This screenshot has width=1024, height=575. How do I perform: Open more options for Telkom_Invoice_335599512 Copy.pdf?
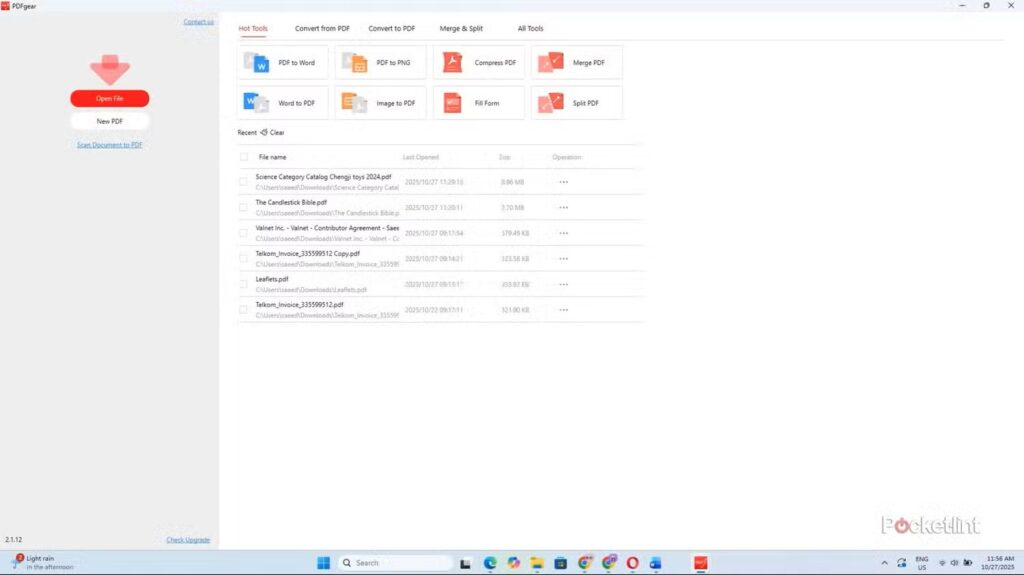pos(563,258)
